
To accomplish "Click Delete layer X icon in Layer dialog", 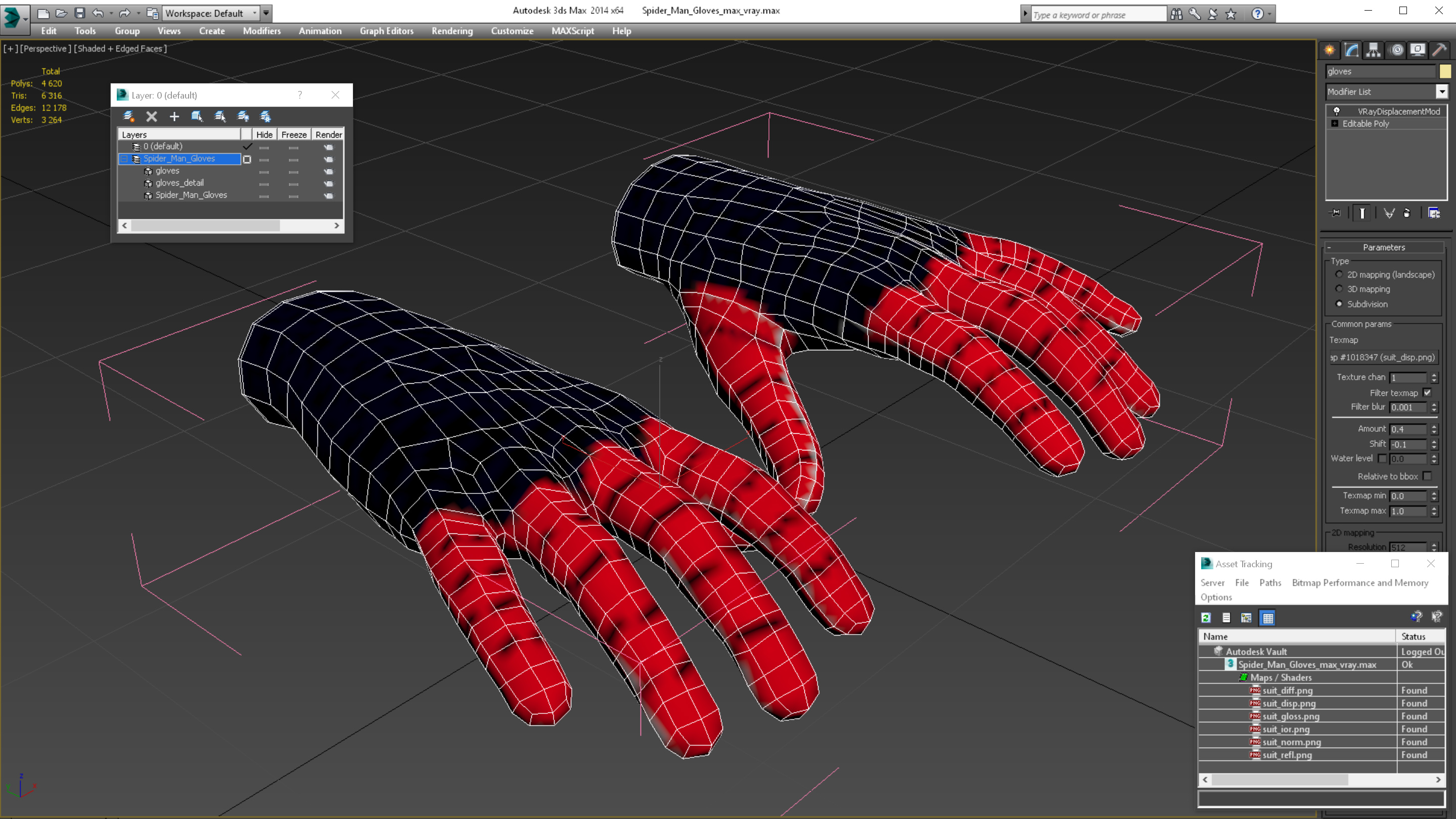I will click(152, 116).
